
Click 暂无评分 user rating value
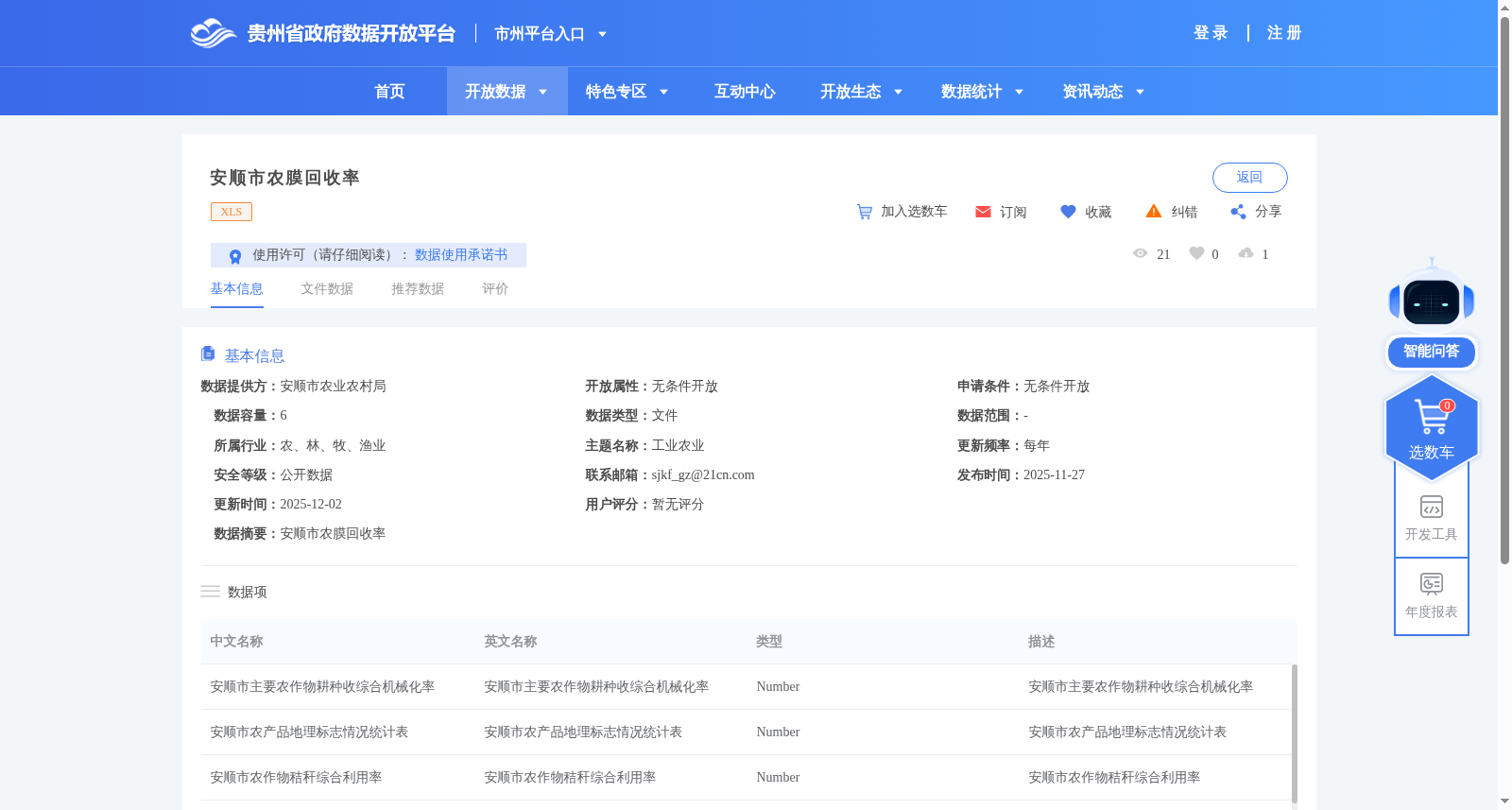678,505
